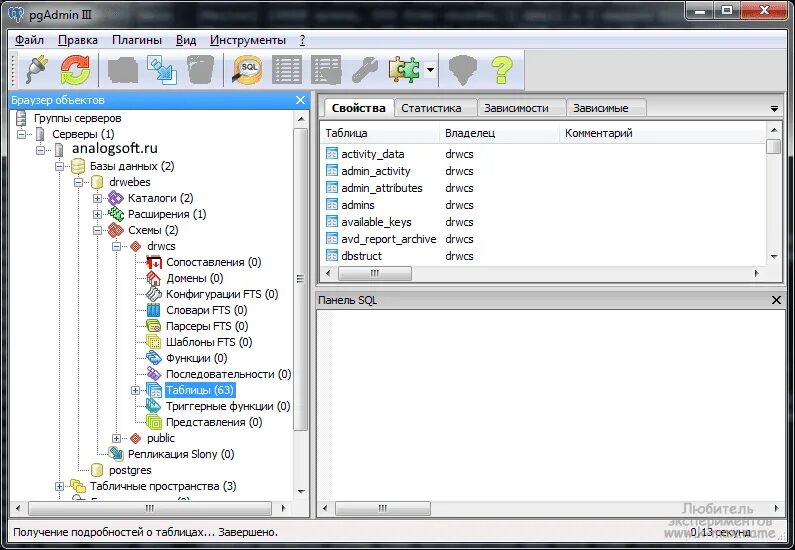Click the filtered rows view toolbar icon
Screen dimensions: 795x550
point(326,69)
